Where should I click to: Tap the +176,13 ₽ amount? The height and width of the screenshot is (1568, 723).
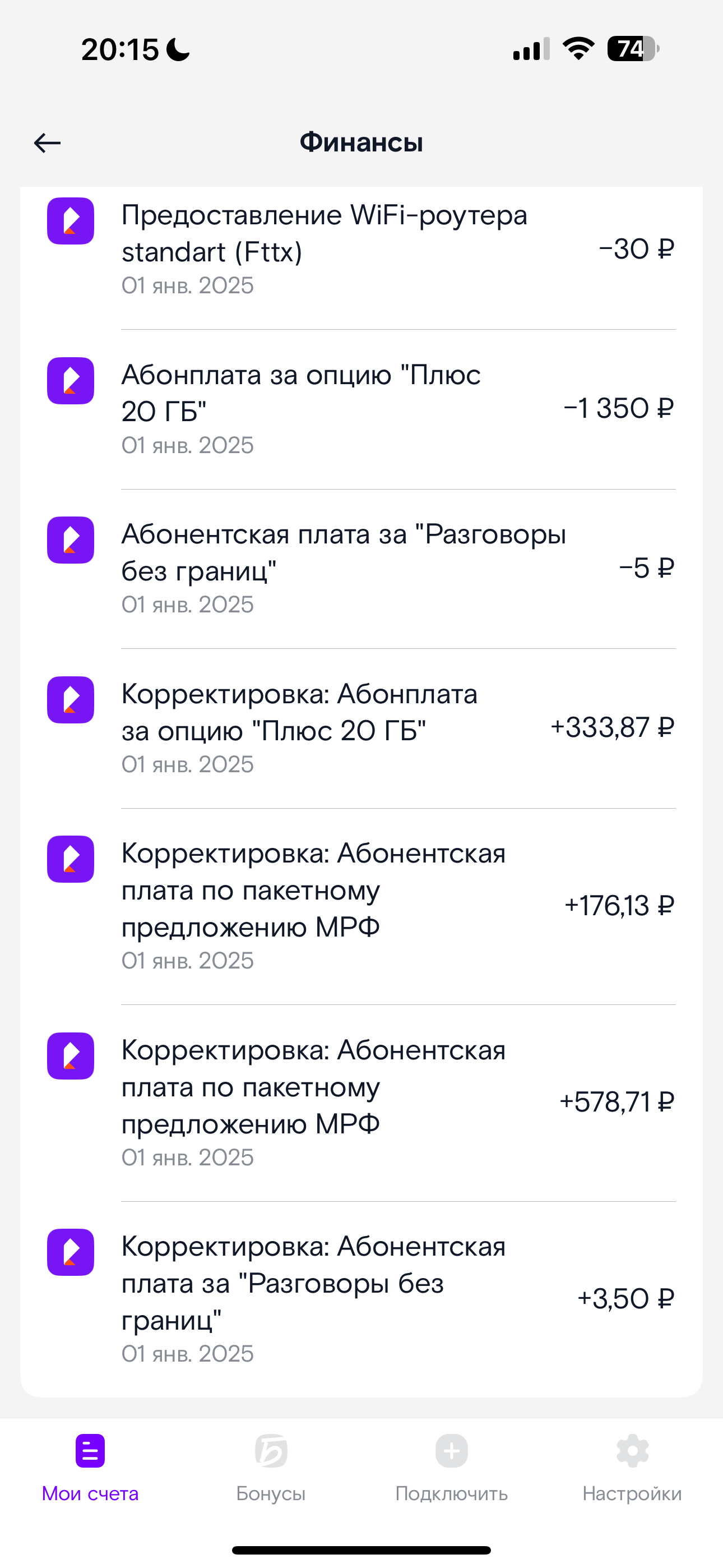coord(619,906)
